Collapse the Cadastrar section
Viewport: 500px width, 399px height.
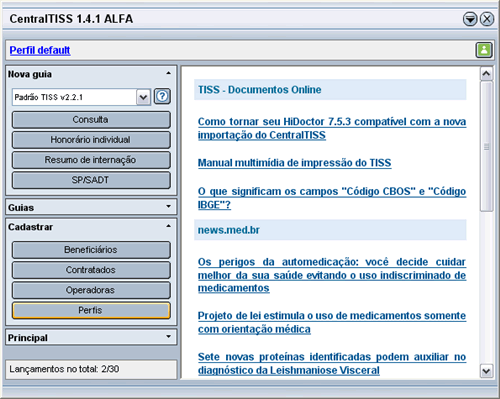coord(169,226)
